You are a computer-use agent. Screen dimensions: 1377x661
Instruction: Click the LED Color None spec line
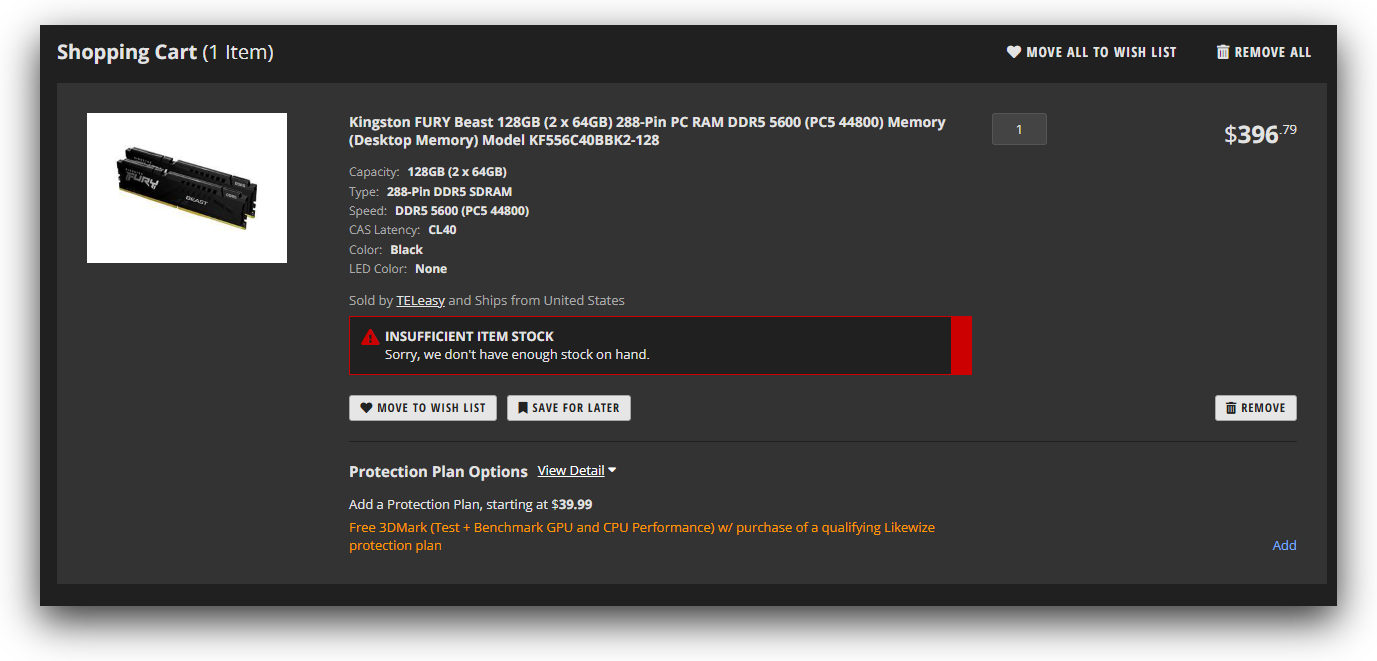pyautogui.click(x=398, y=269)
